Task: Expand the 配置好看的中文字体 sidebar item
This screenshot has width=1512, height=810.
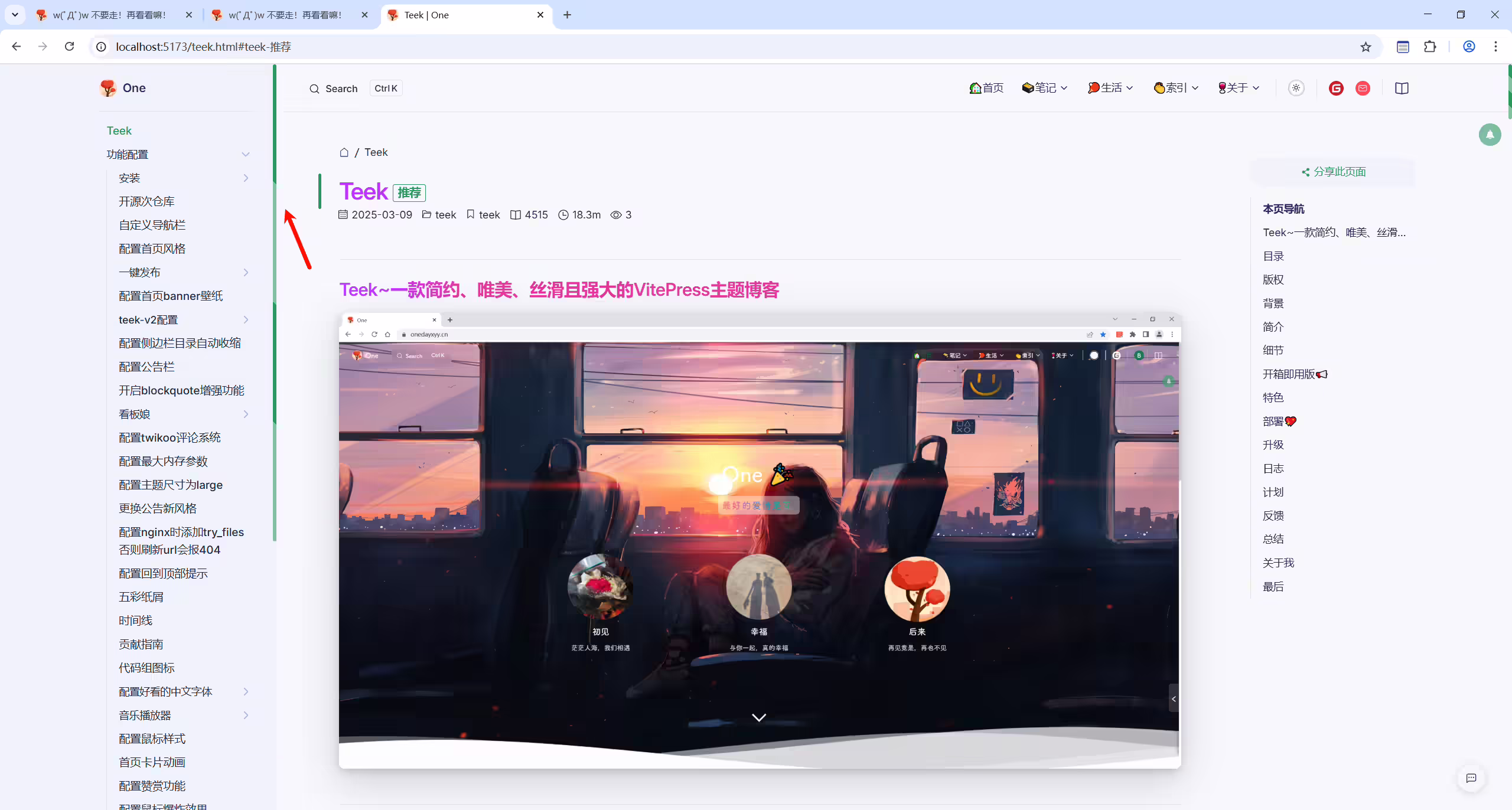Action: pyautogui.click(x=246, y=692)
